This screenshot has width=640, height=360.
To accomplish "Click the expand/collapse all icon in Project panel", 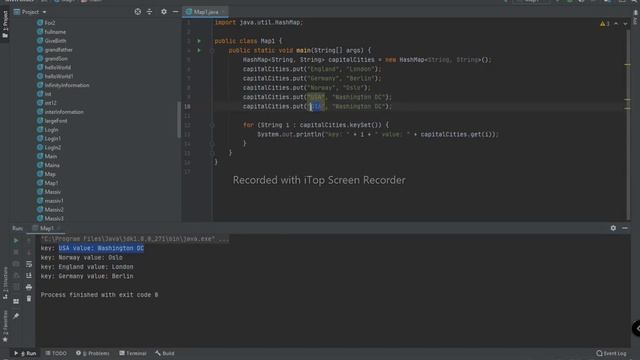I will click(149, 12).
